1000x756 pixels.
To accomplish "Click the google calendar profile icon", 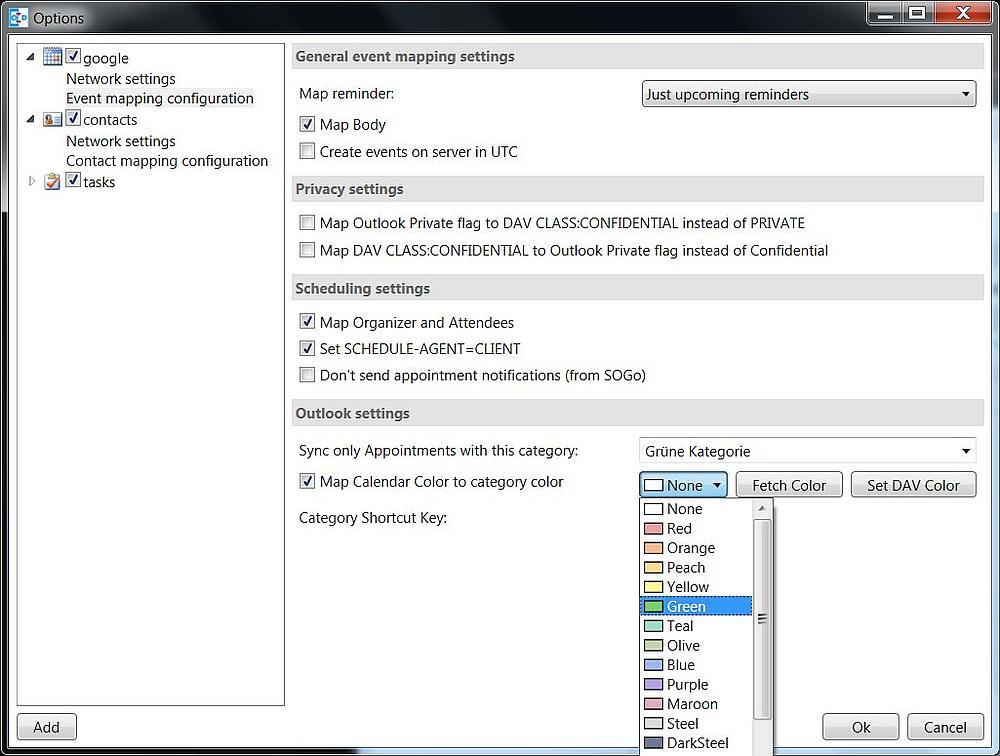I will point(52,57).
